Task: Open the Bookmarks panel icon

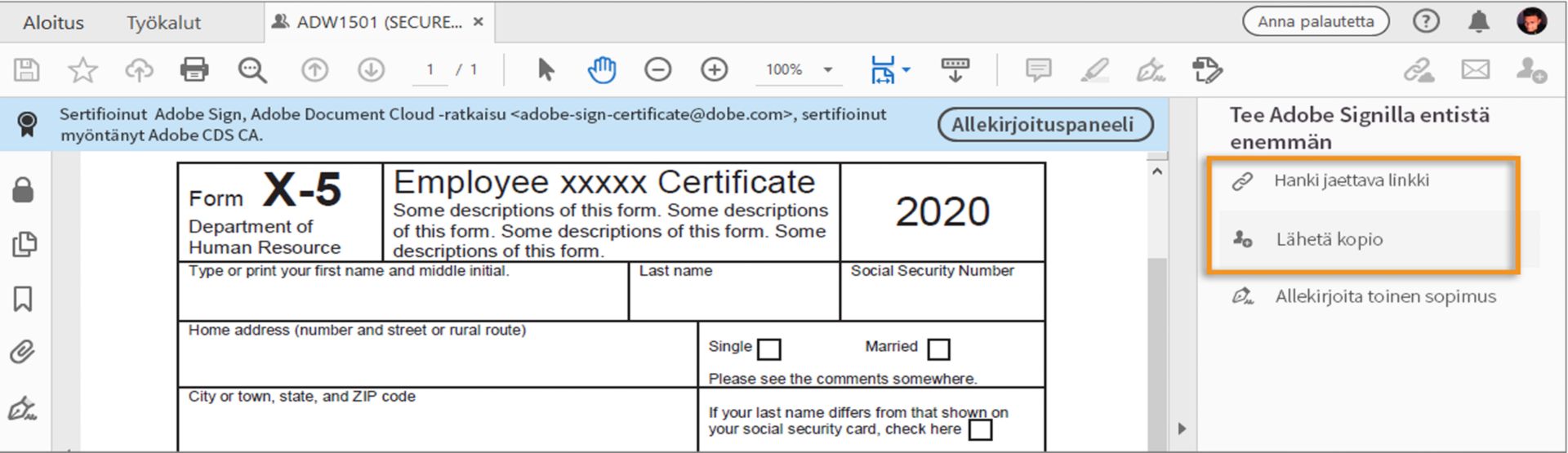Action: 24,299
